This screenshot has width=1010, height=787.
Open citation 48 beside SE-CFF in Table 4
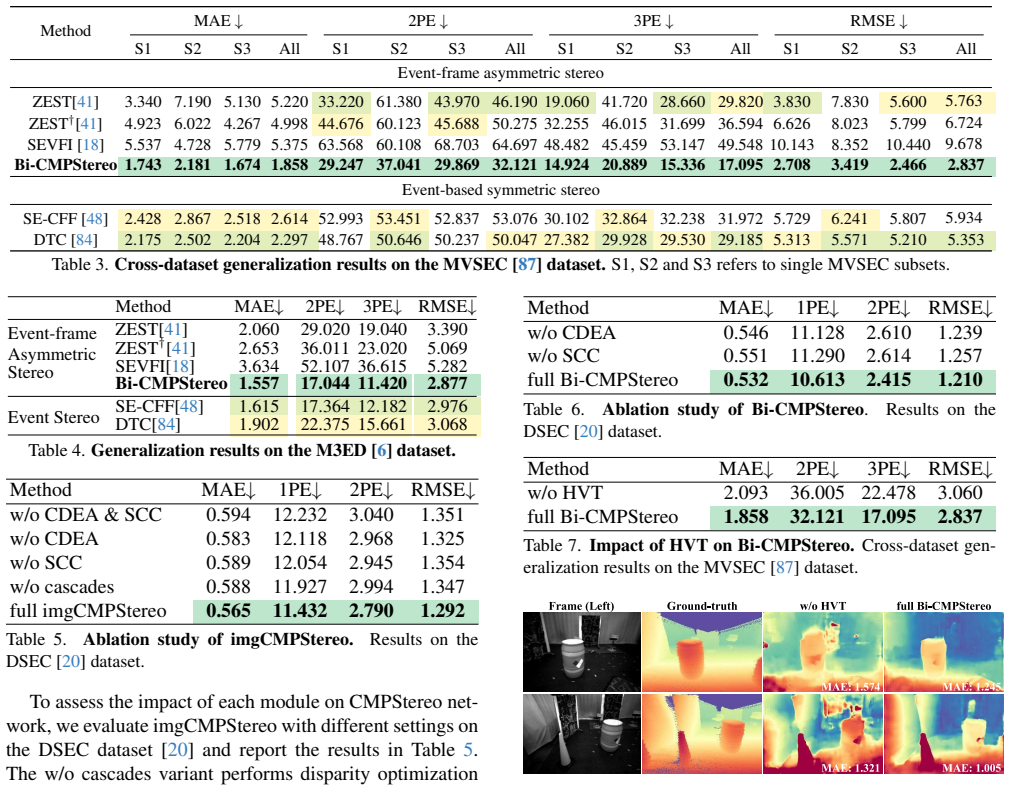pos(189,406)
